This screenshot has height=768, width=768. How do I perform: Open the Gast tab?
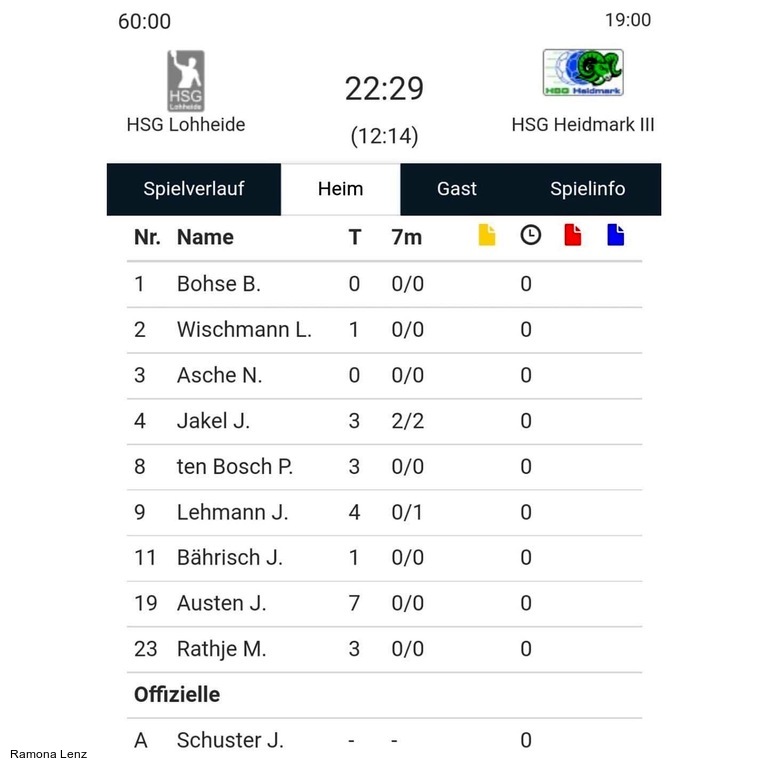pos(457,189)
